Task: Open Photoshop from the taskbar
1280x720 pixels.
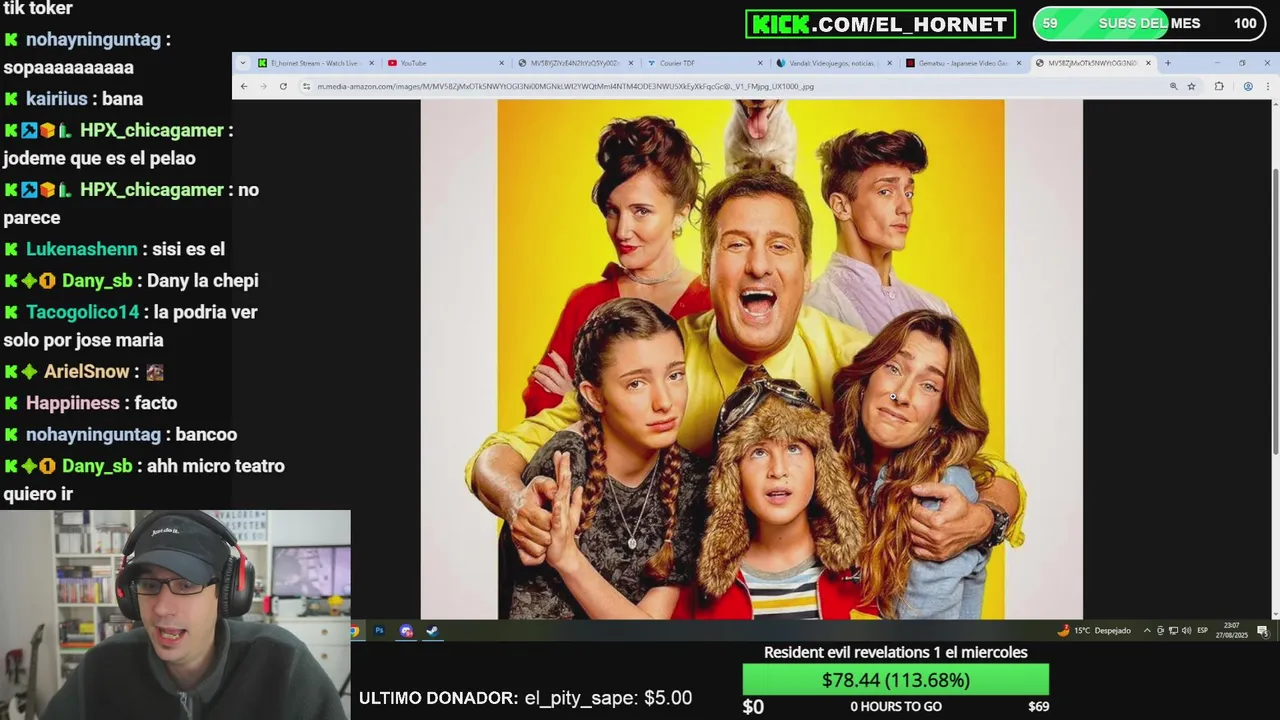Action: point(379,631)
